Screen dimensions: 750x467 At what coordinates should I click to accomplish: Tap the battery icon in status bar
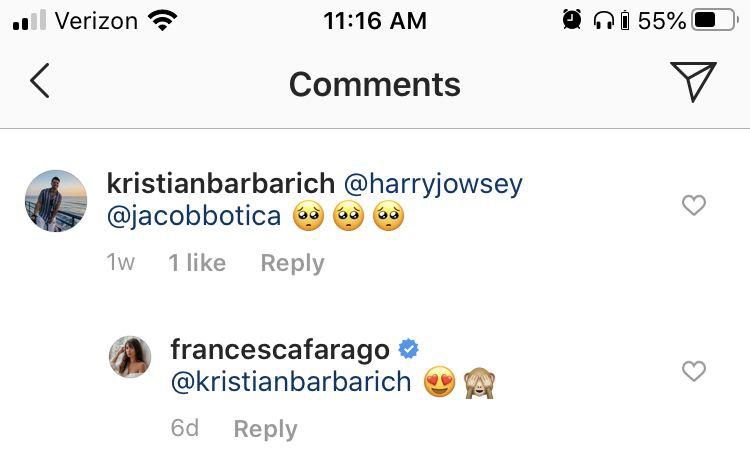coord(714,20)
